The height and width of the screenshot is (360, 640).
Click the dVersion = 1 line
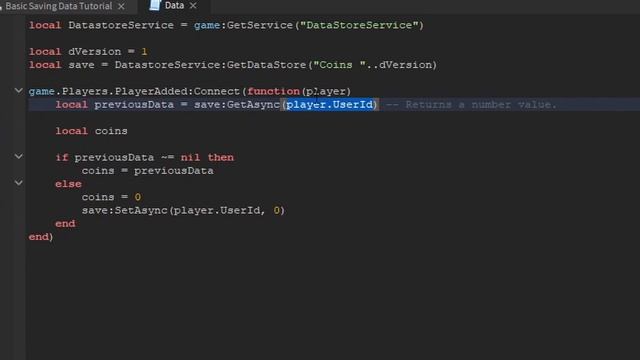tap(88, 52)
